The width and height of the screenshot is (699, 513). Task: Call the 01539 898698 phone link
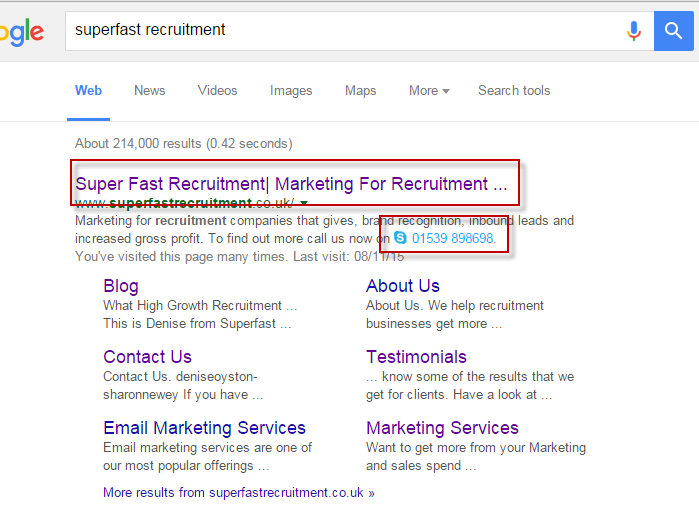tap(452, 238)
